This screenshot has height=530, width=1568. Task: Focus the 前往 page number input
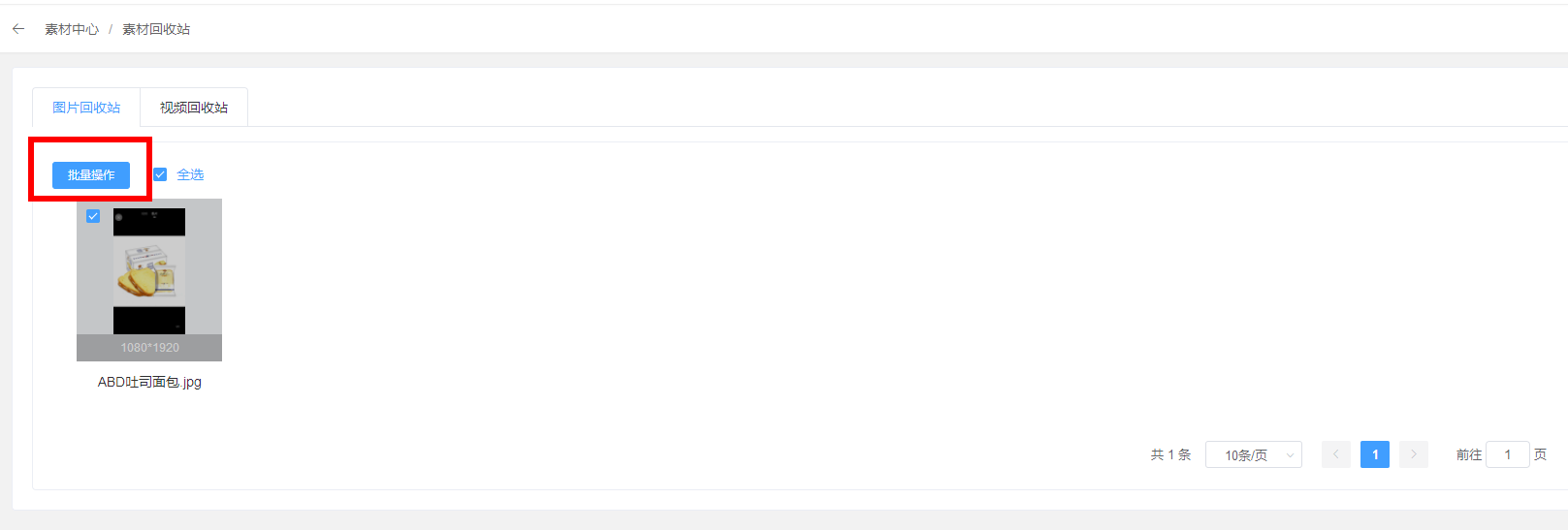[x=1508, y=454]
